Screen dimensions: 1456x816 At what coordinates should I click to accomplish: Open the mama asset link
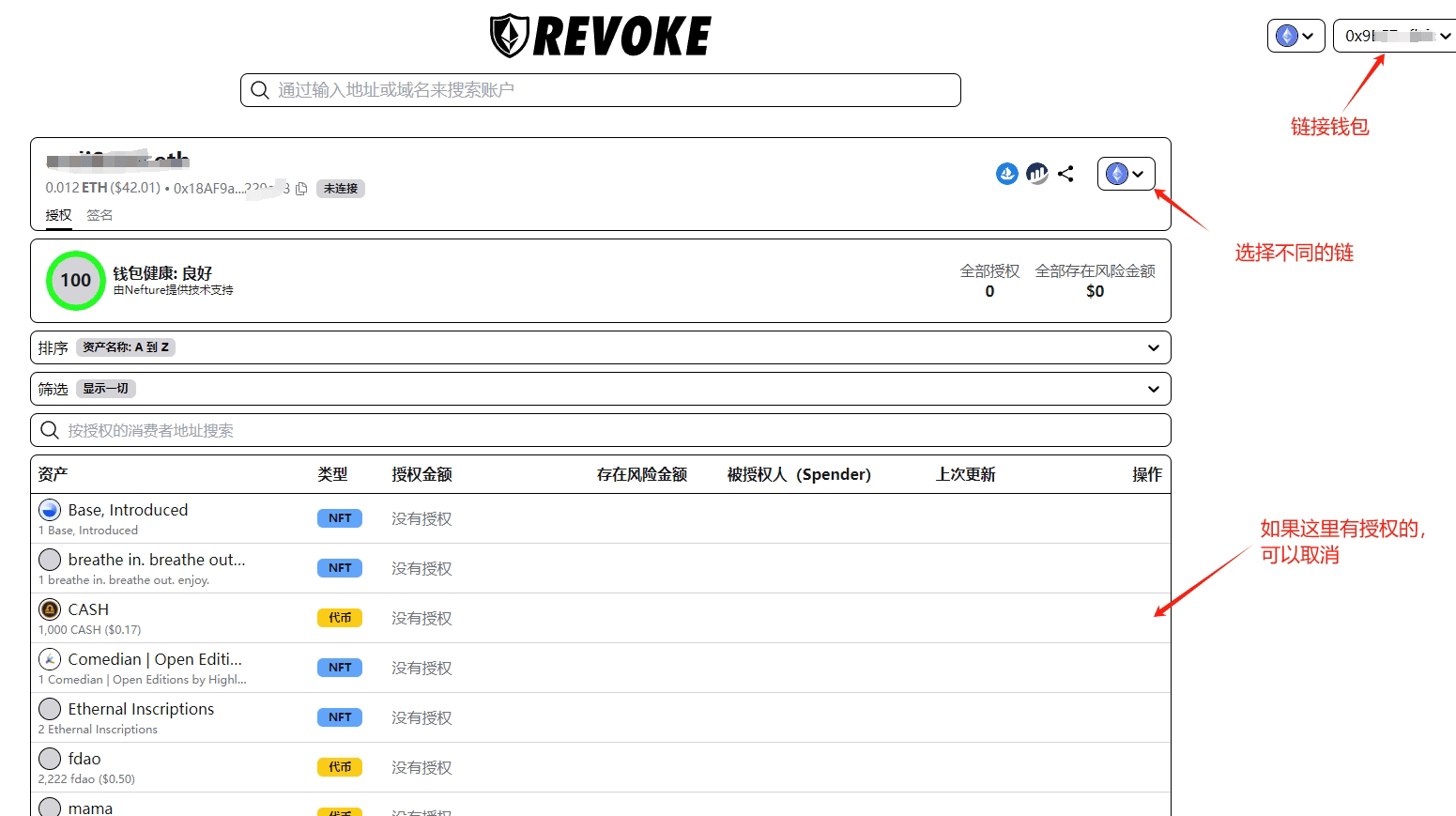tap(90, 808)
